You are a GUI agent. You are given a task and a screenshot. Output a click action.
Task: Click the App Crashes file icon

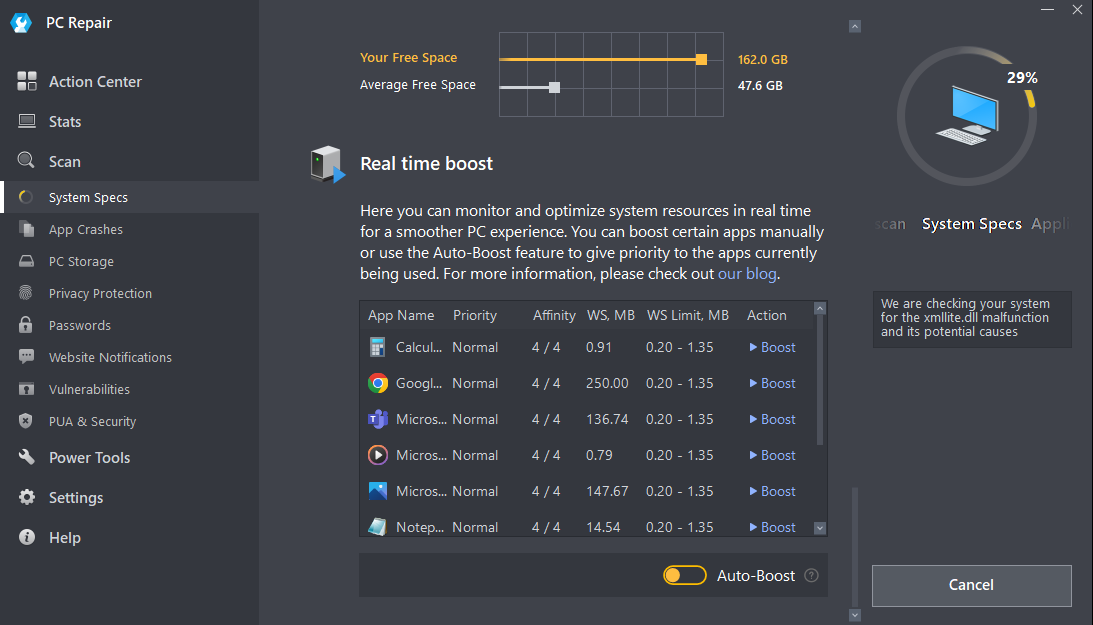pos(26,229)
